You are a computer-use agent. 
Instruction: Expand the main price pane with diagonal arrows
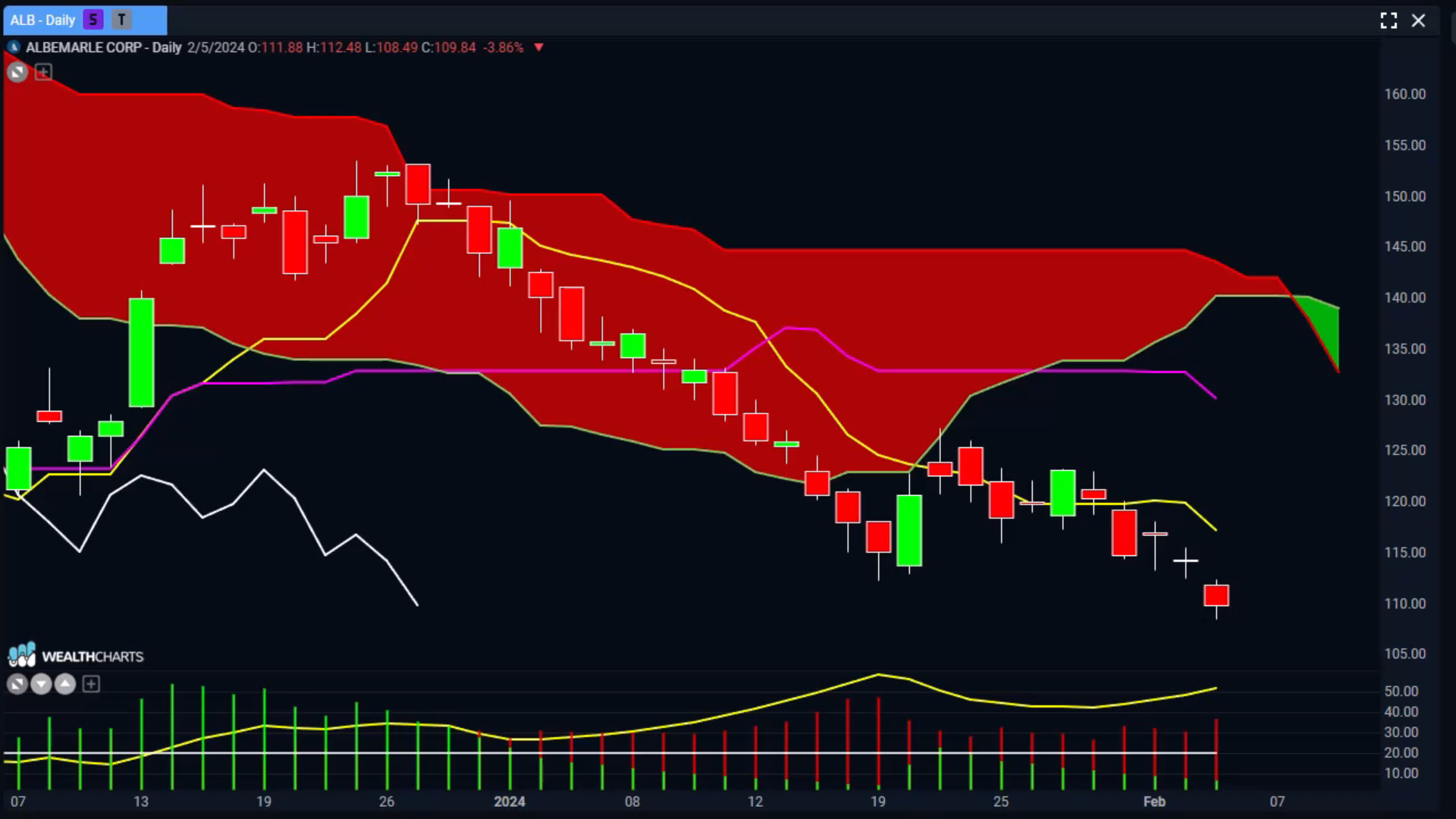pos(17,72)
